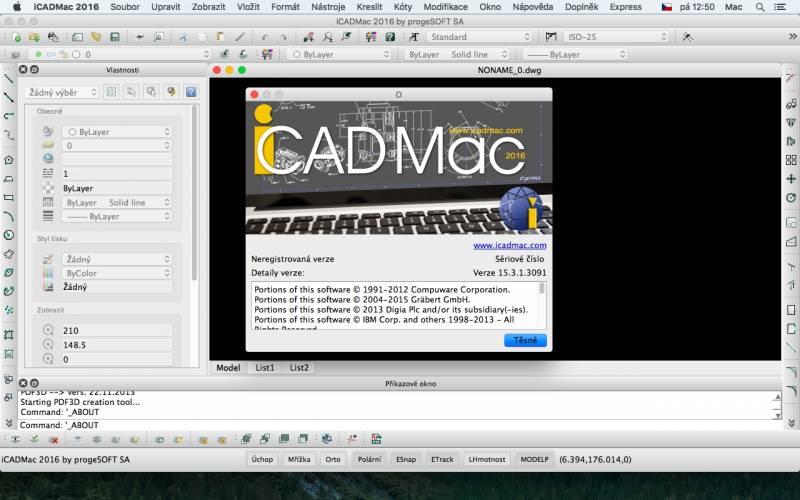Click the command line input field
This screenshot has height=500, width=800.
coord(398,425)
